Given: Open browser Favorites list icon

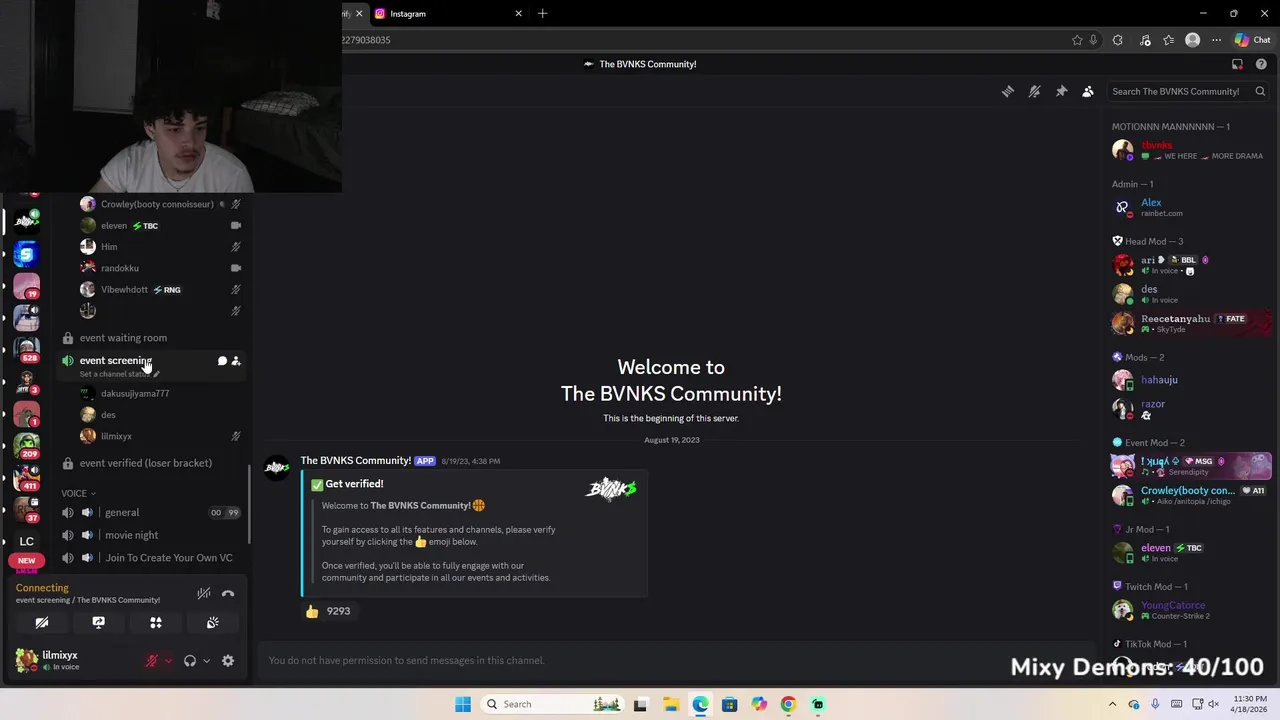Looking at the screenshot, I should pyautogui.click(x=1168, y=40).
